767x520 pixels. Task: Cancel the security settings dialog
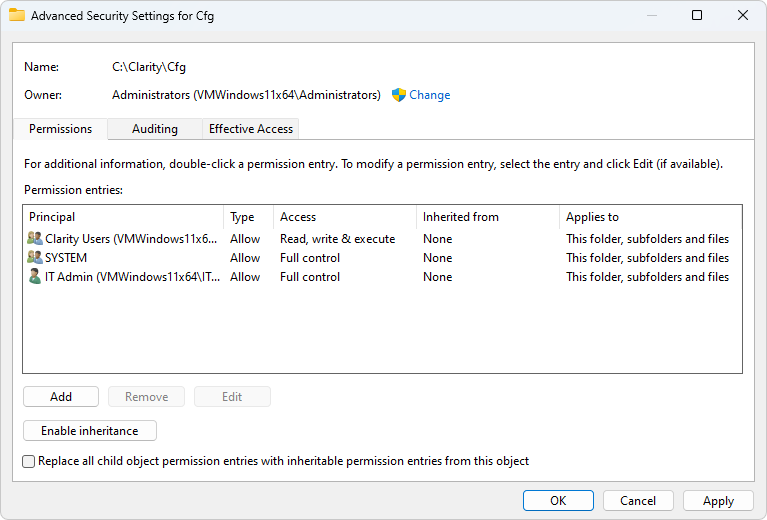pos(638,501)
